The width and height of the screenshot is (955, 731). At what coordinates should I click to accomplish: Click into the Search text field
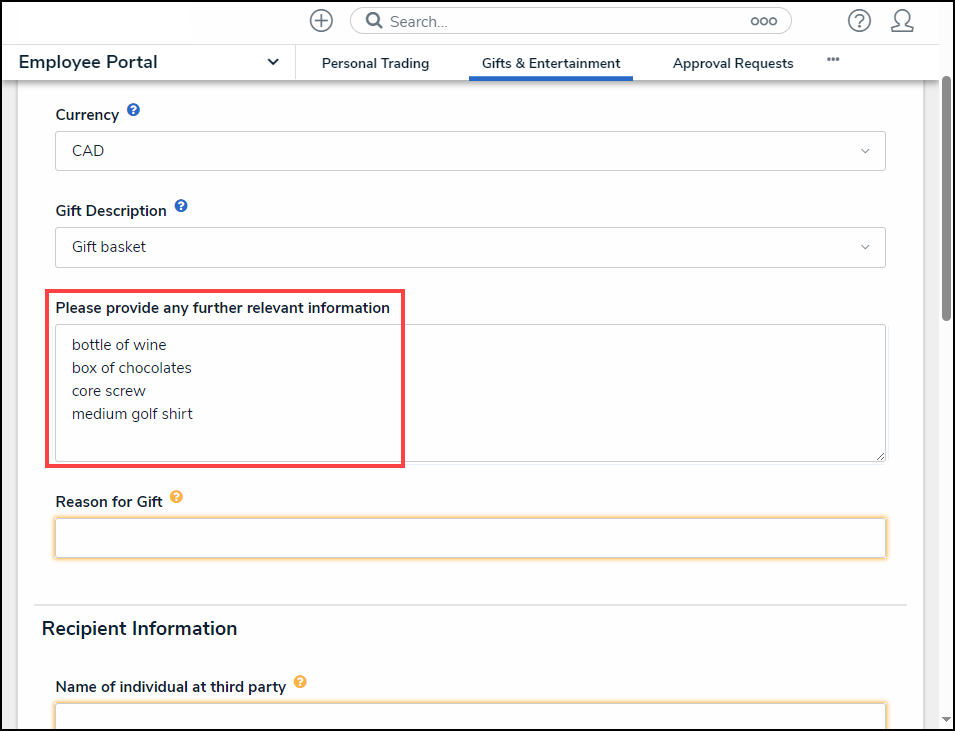point(560,21)
